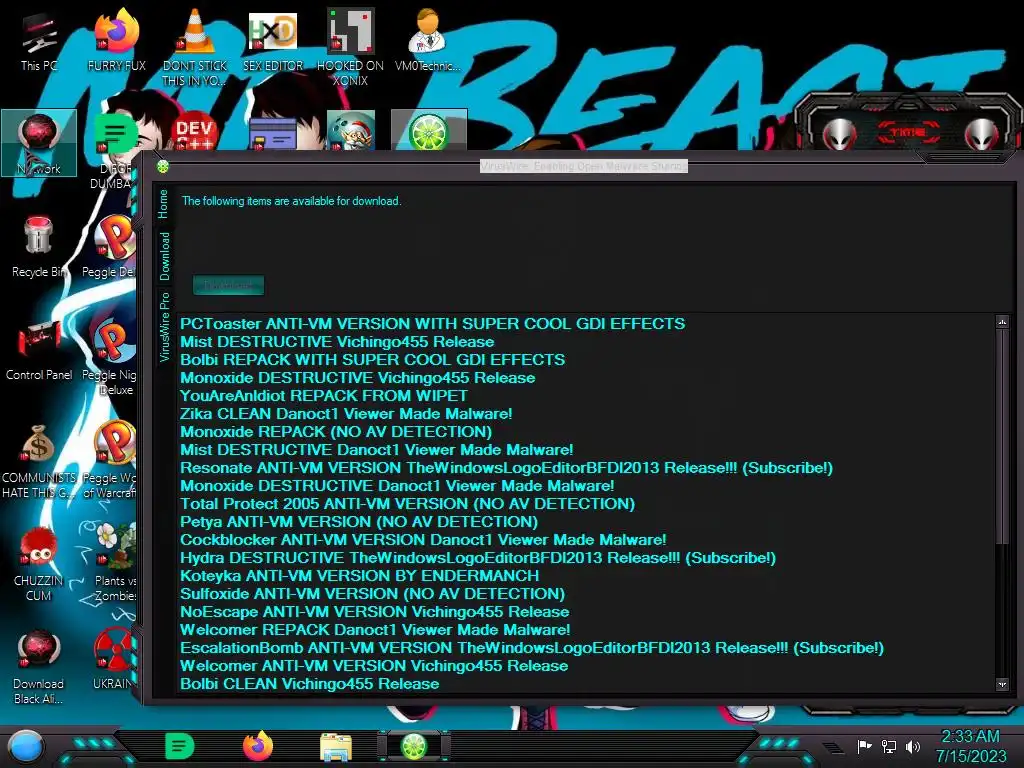Select Total Protect 2005 ANTI-VM entry
1024x768 pixels.
408,504
